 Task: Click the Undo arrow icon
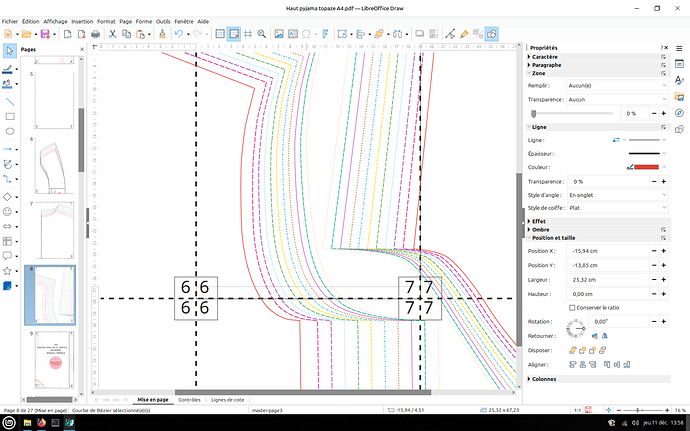[x=178, y=34]
